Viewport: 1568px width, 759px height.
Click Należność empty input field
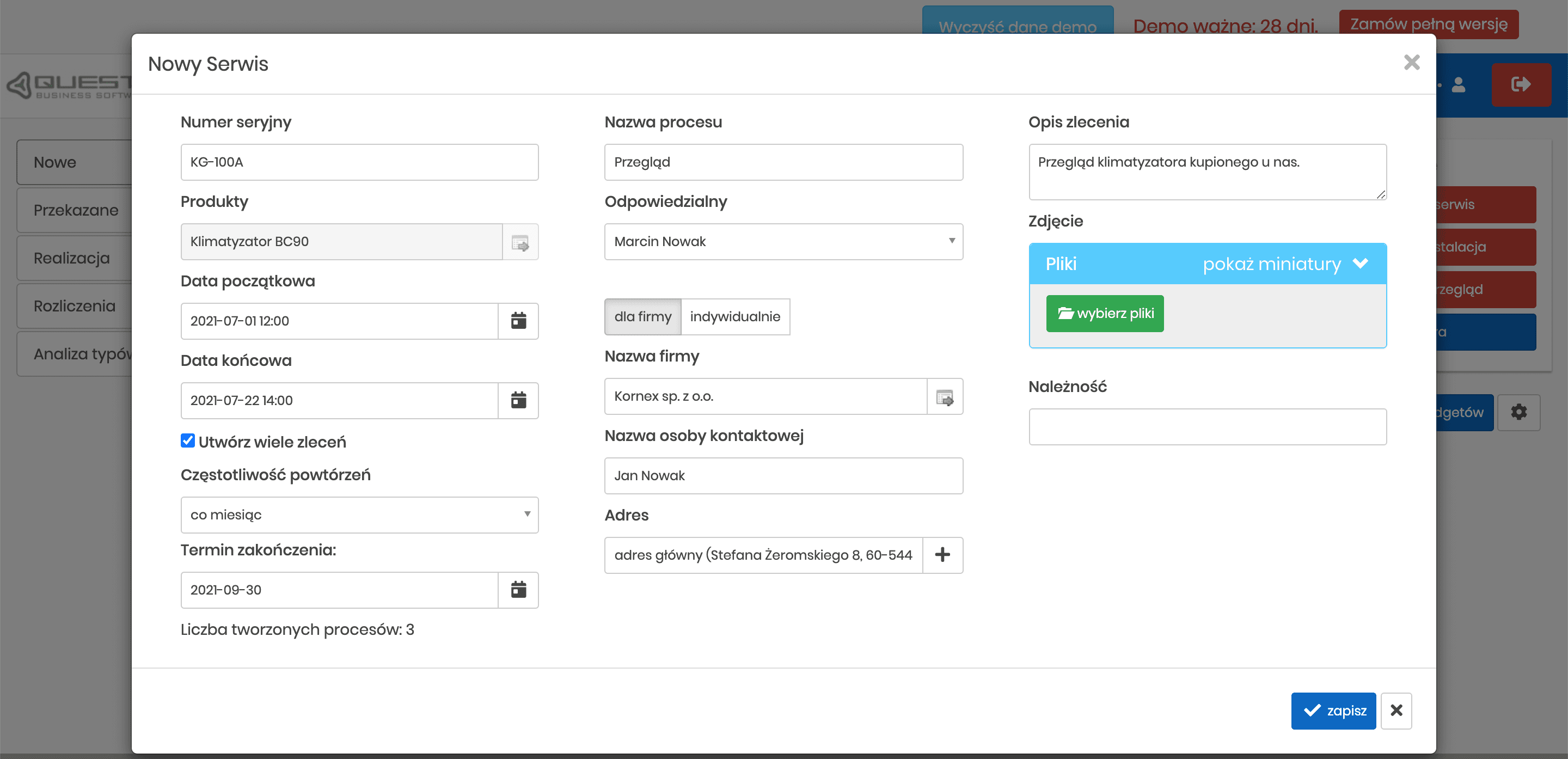(1208, 427)
